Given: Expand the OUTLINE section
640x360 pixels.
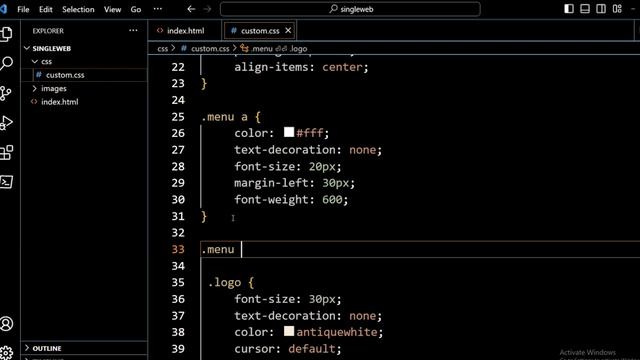Looking at the screenshot, I should [x=84, y=348].
